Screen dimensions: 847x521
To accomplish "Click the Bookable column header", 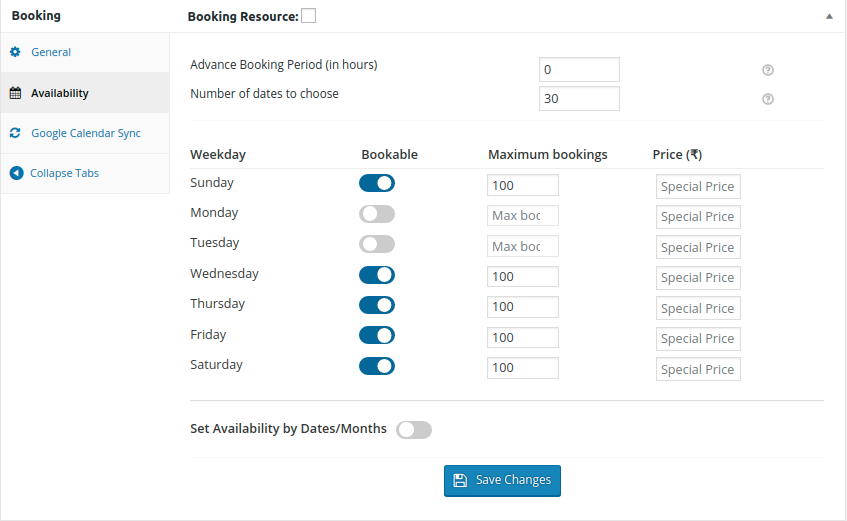I will [x=389, y=155].
